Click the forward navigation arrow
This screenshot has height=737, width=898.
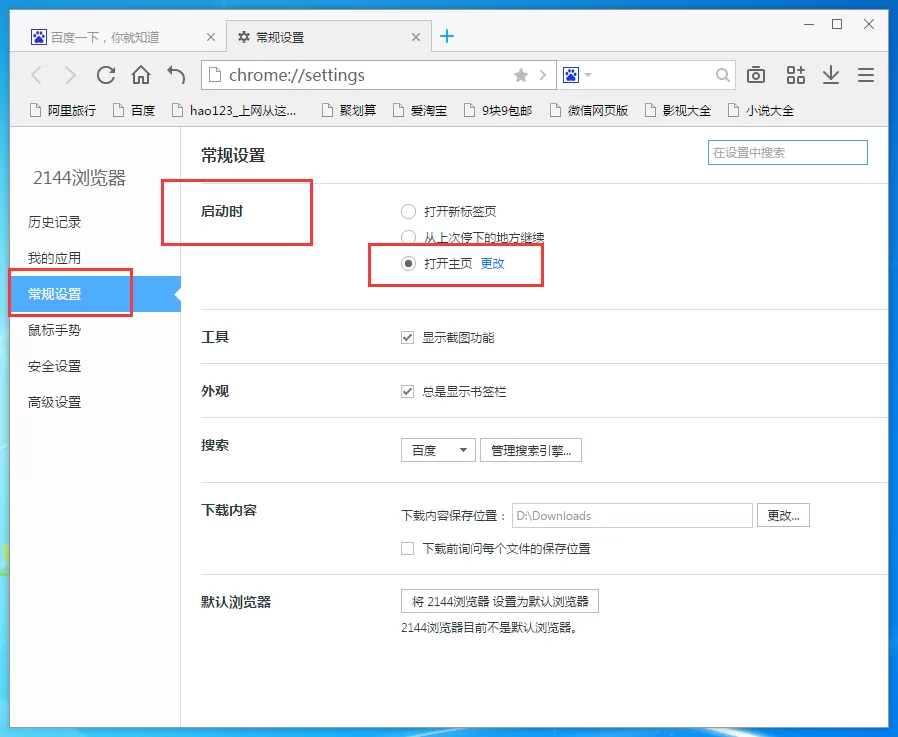coord(70,75)
